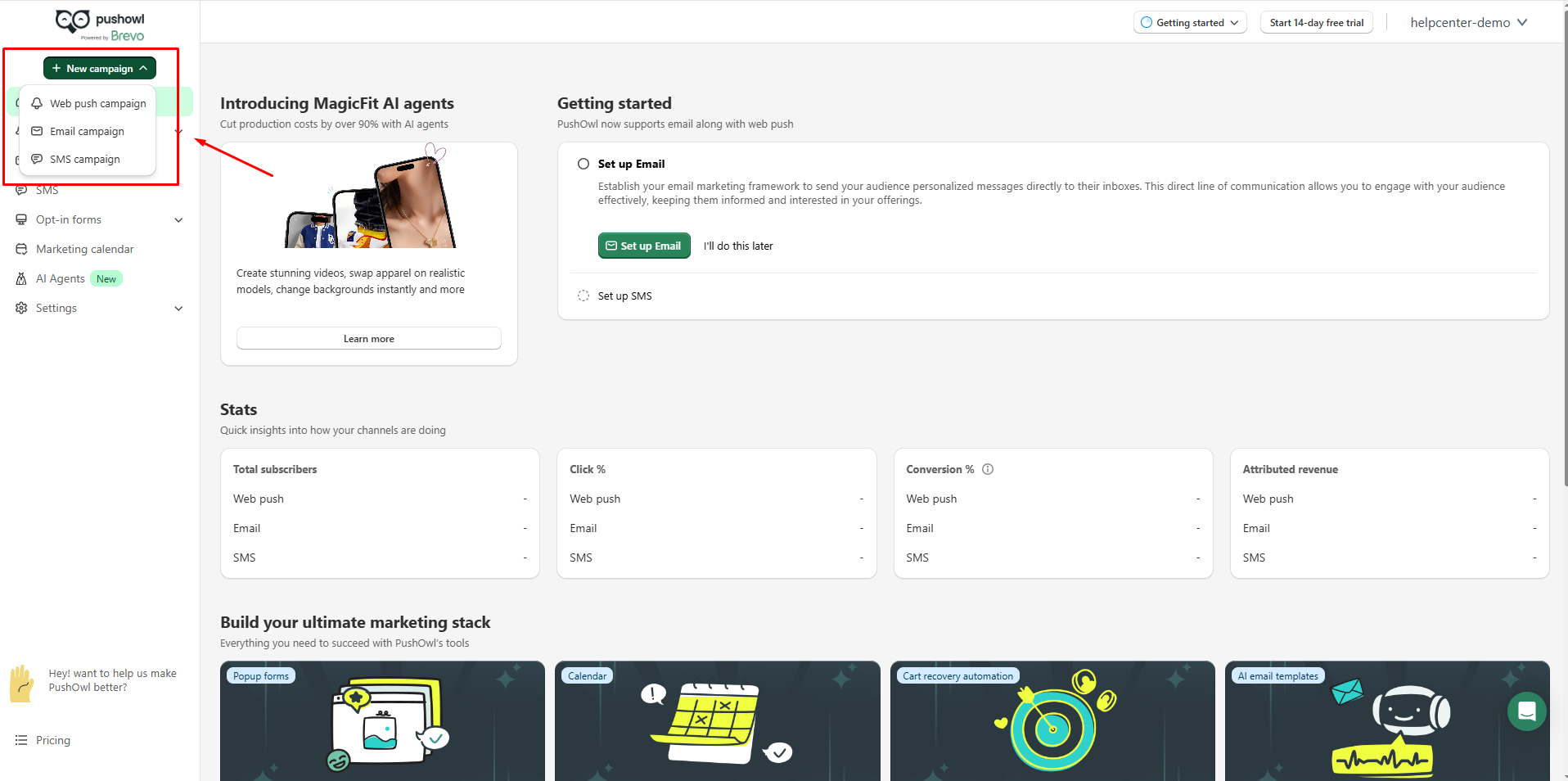Click the help us make PushOwl better link
The height and width of the screenshot is (781, 1568).
(x=112, y=680)
